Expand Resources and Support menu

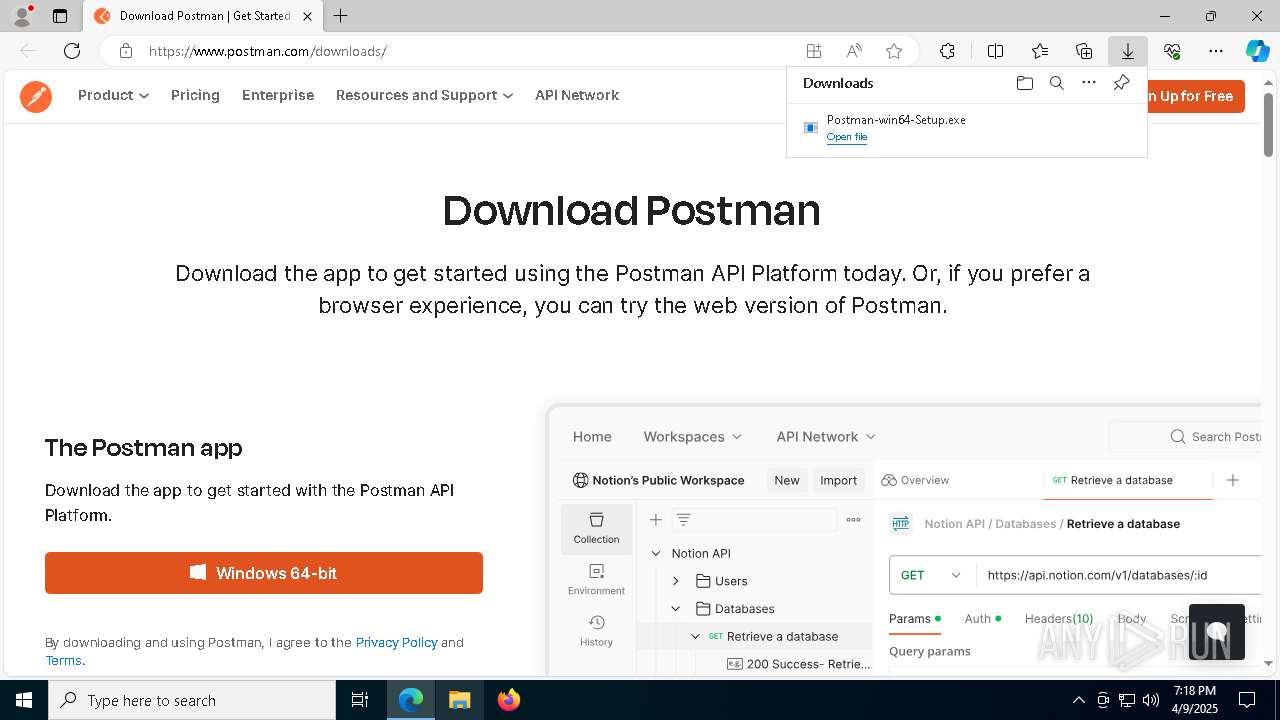(x=424, y=95)
